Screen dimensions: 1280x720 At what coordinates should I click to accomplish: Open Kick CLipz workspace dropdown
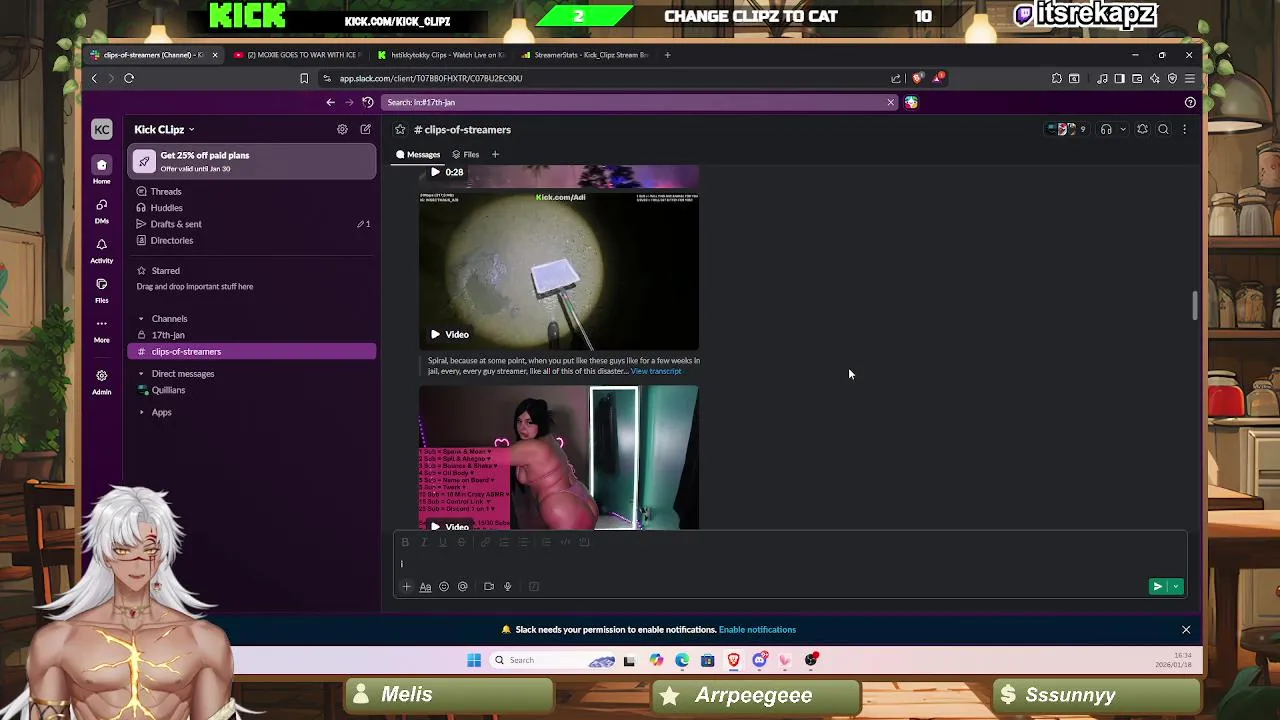point(165,129)
